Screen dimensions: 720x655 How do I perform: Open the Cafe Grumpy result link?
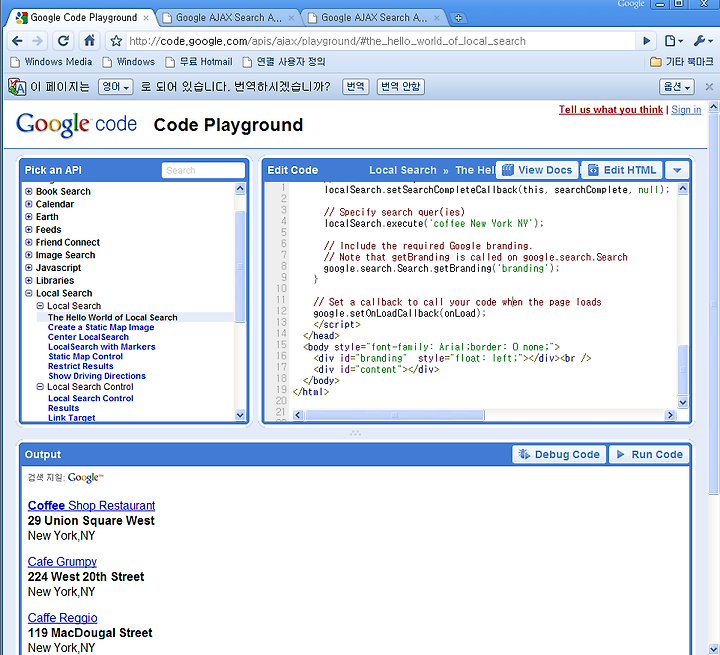pyautogui.click(x=62, y=561)
